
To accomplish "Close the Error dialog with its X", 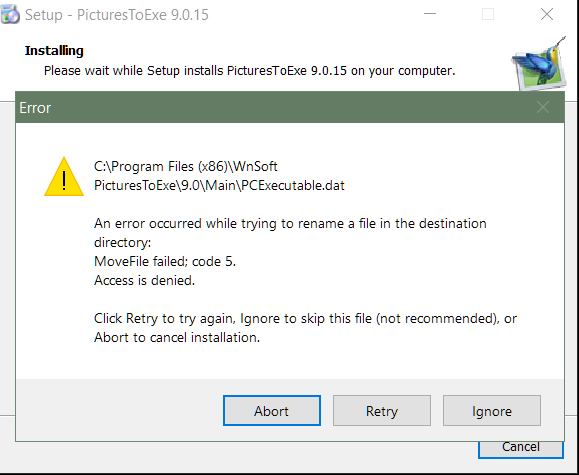I will [x=542, y=107].
